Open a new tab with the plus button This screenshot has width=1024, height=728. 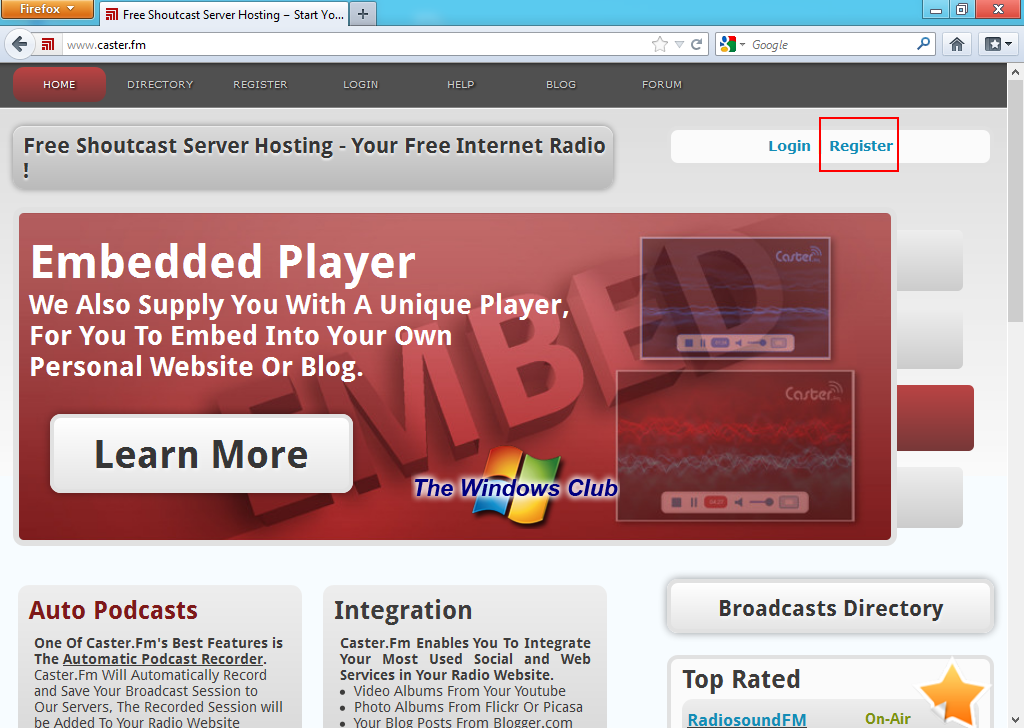point(363,14)
